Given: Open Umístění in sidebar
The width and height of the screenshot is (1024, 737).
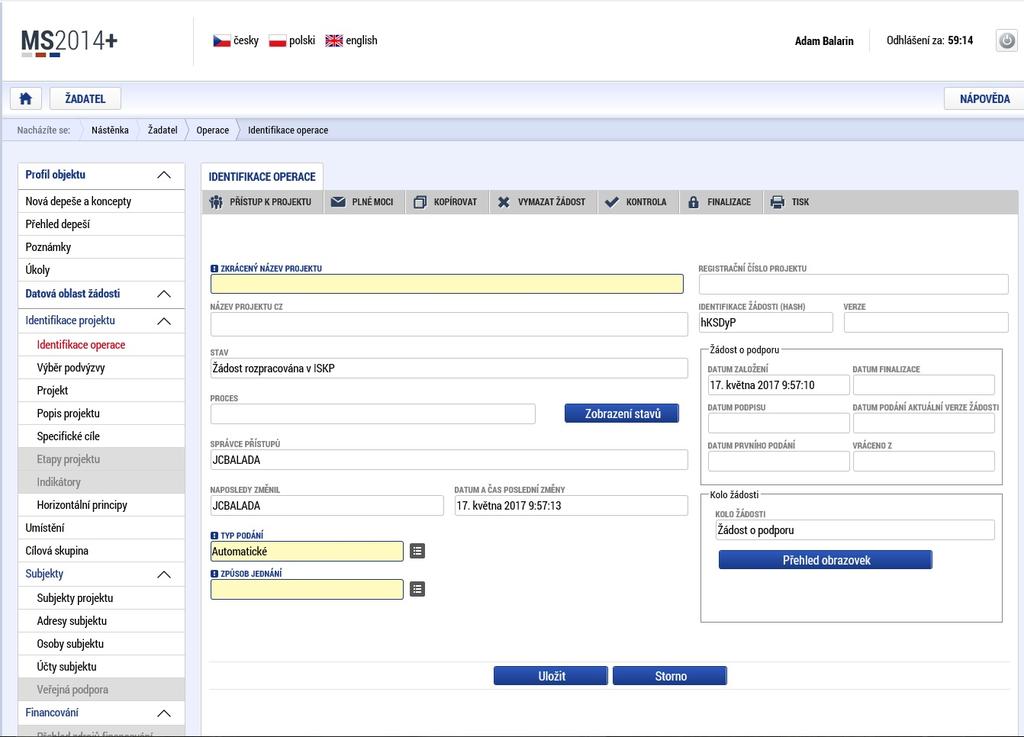Looking at the screenshot, I should [101, 527].
